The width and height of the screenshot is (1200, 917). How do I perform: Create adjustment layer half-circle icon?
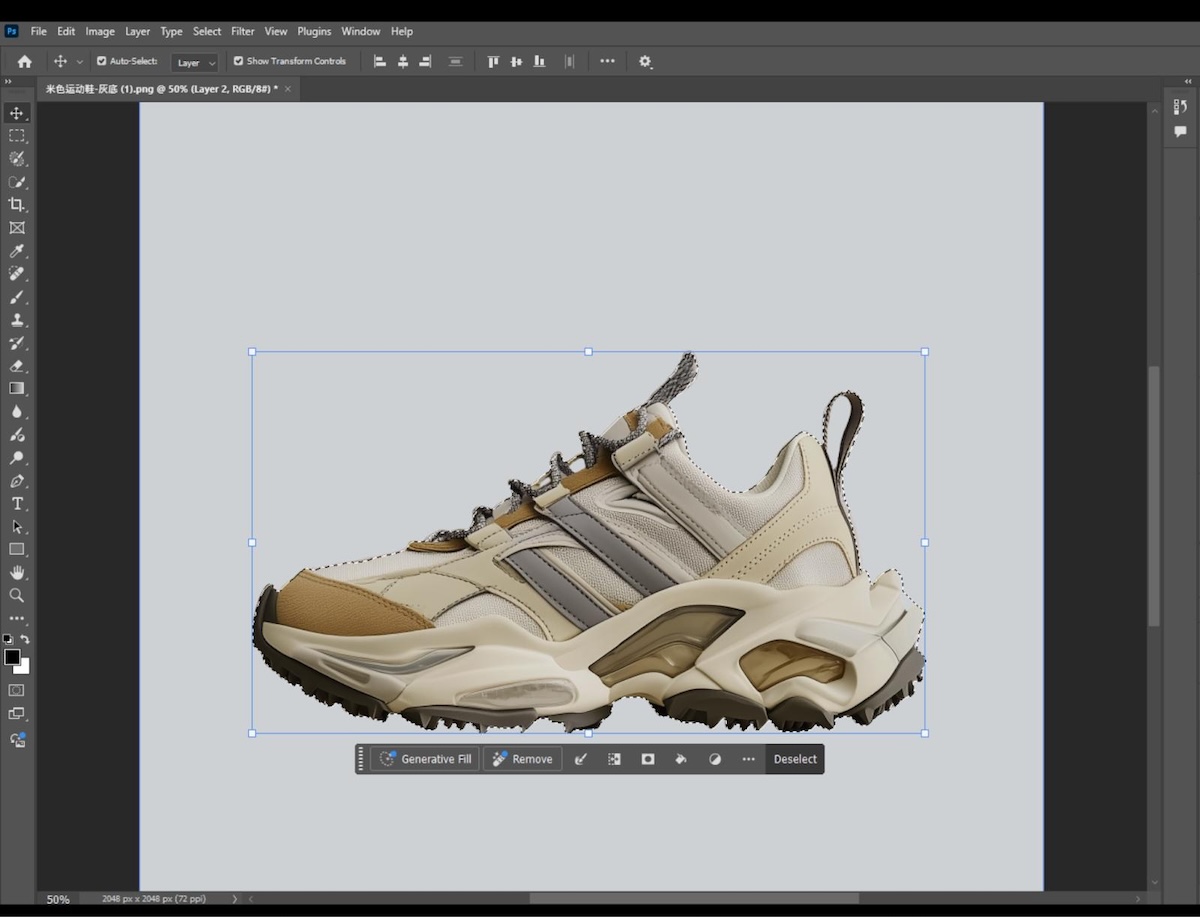[x=715, y=759]
